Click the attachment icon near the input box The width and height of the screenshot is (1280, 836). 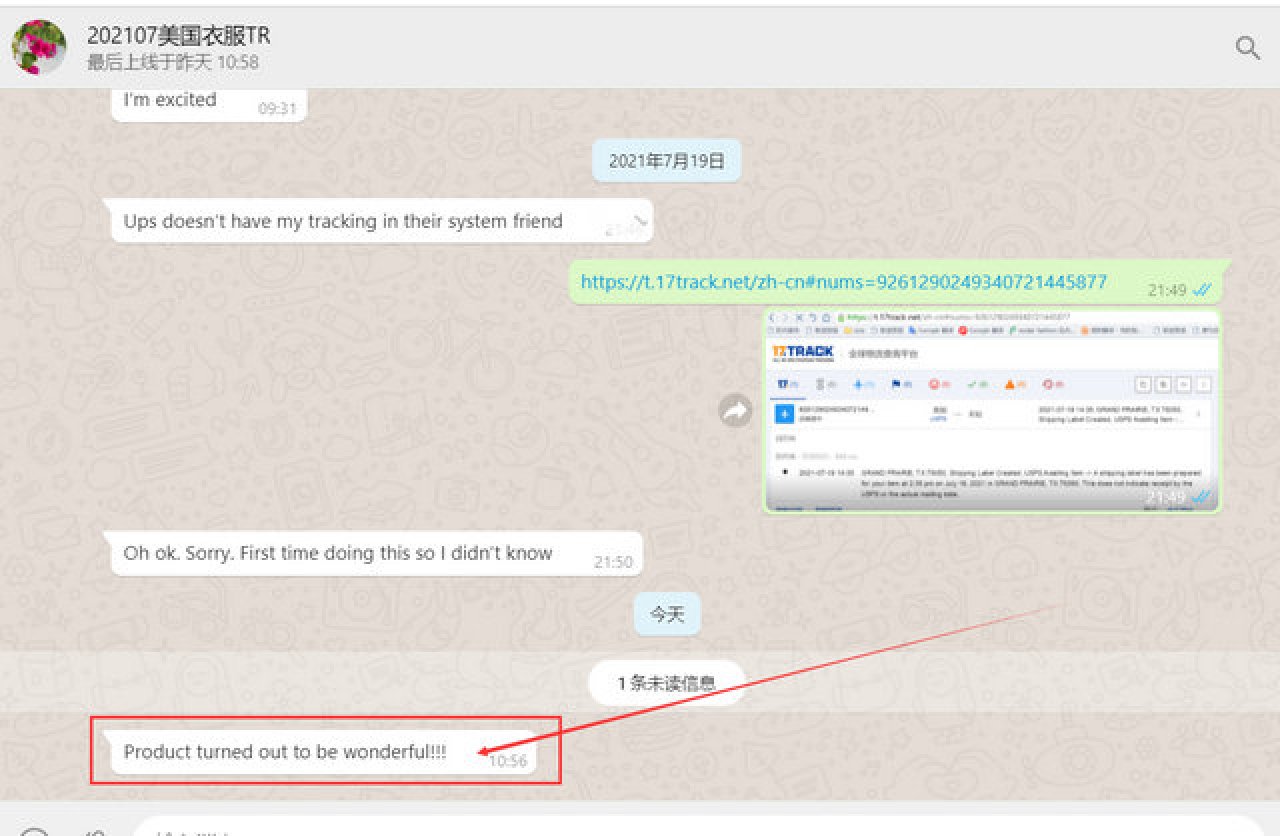(95, 830)
